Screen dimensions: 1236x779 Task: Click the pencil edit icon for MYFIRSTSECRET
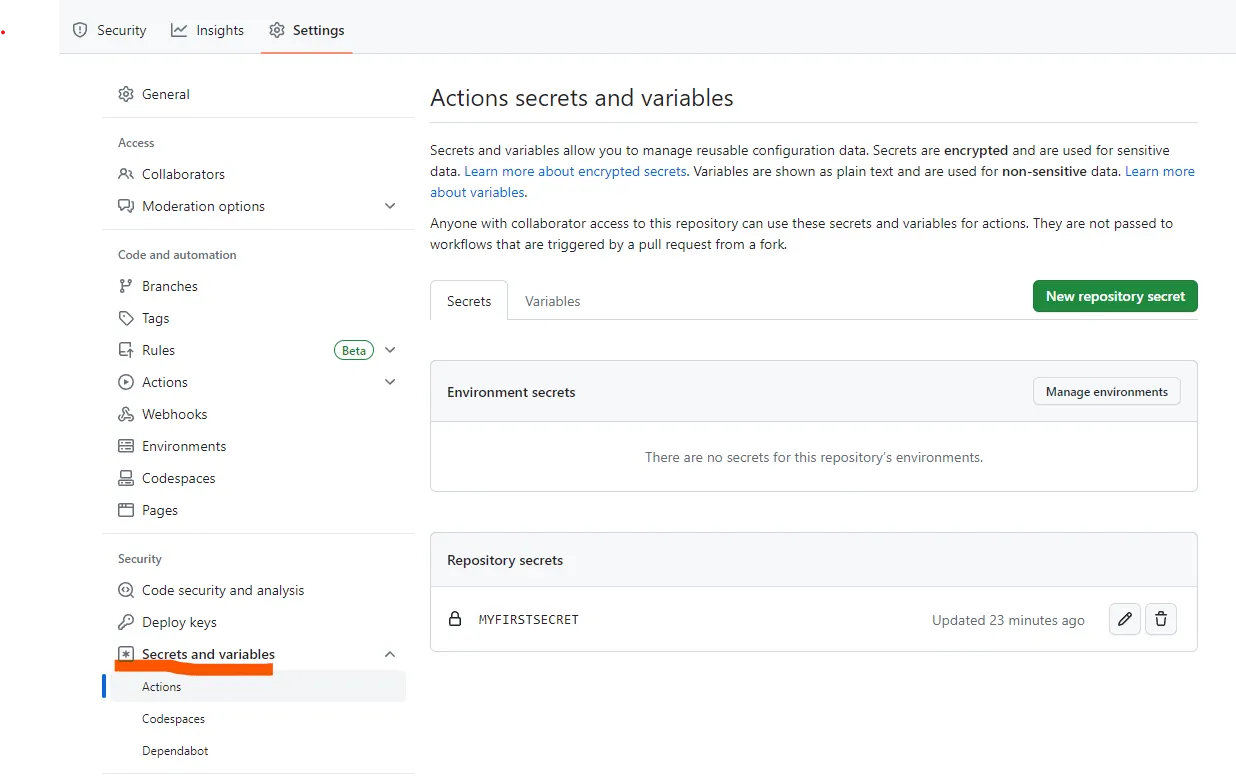click(1125, 619)
